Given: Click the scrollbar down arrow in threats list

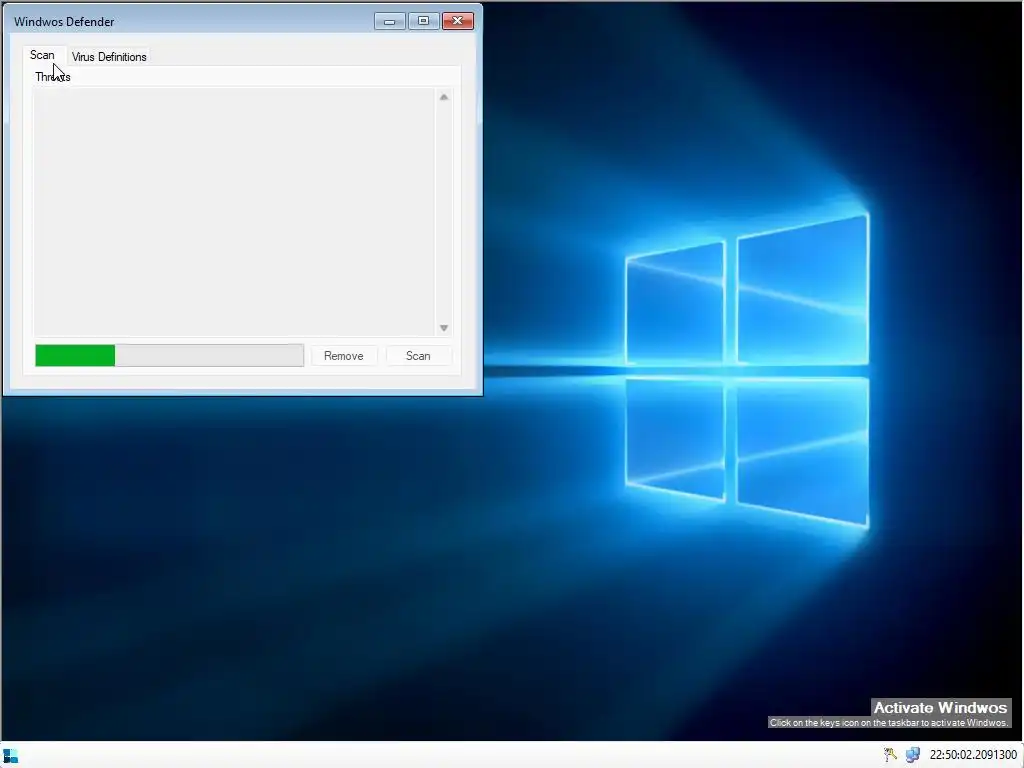Looking at the screenshot, I should (444, 328).
